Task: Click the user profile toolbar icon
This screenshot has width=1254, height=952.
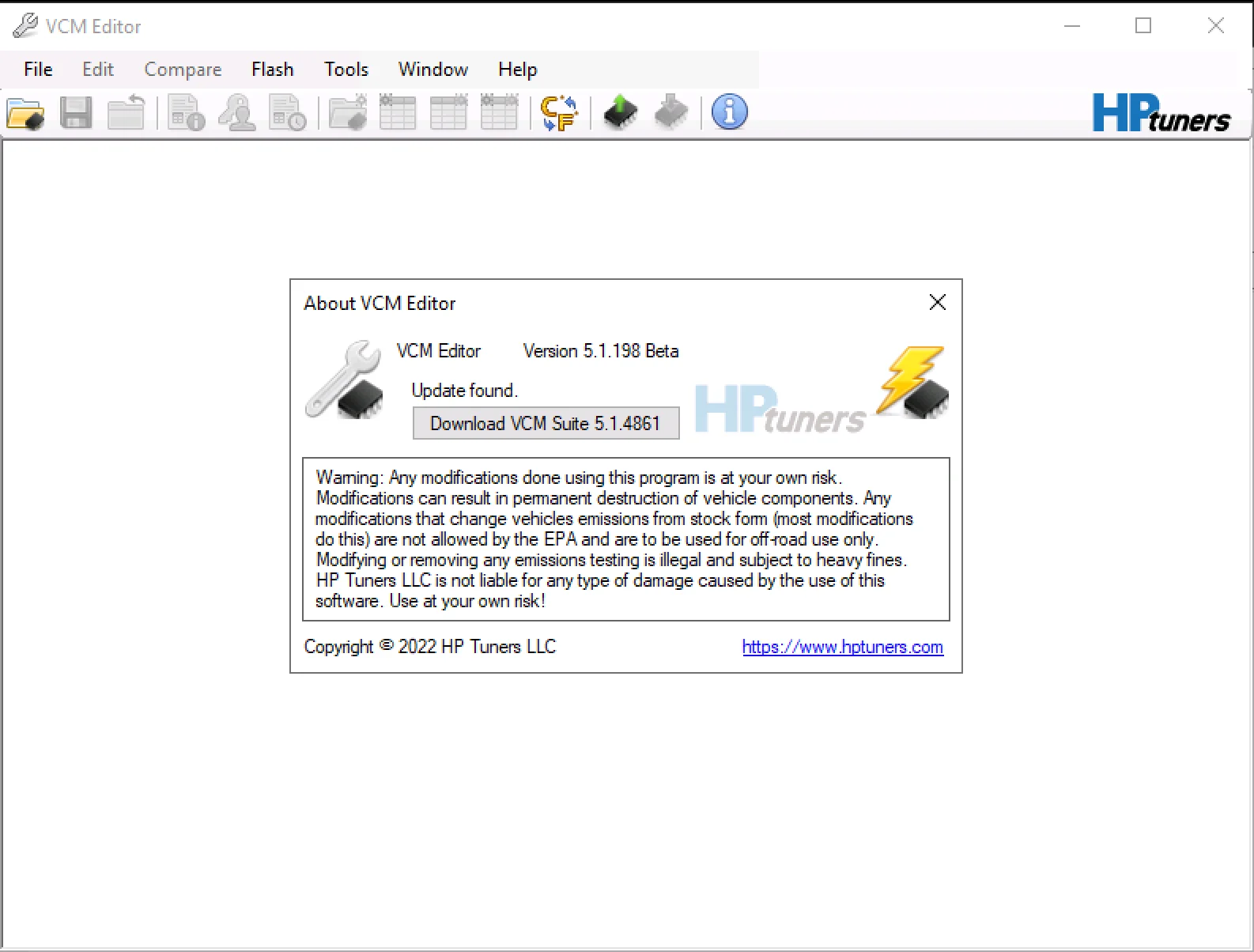Action: 237,113
